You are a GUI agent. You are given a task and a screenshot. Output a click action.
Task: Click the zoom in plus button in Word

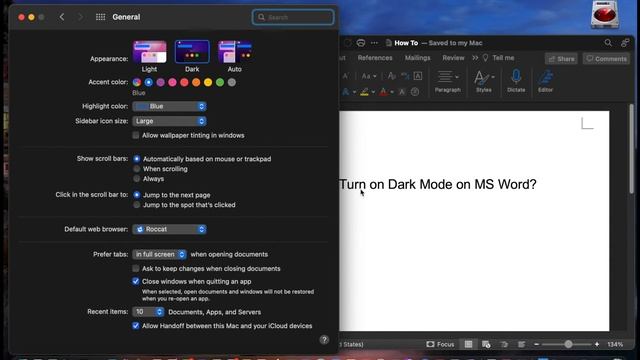point(597,344)
